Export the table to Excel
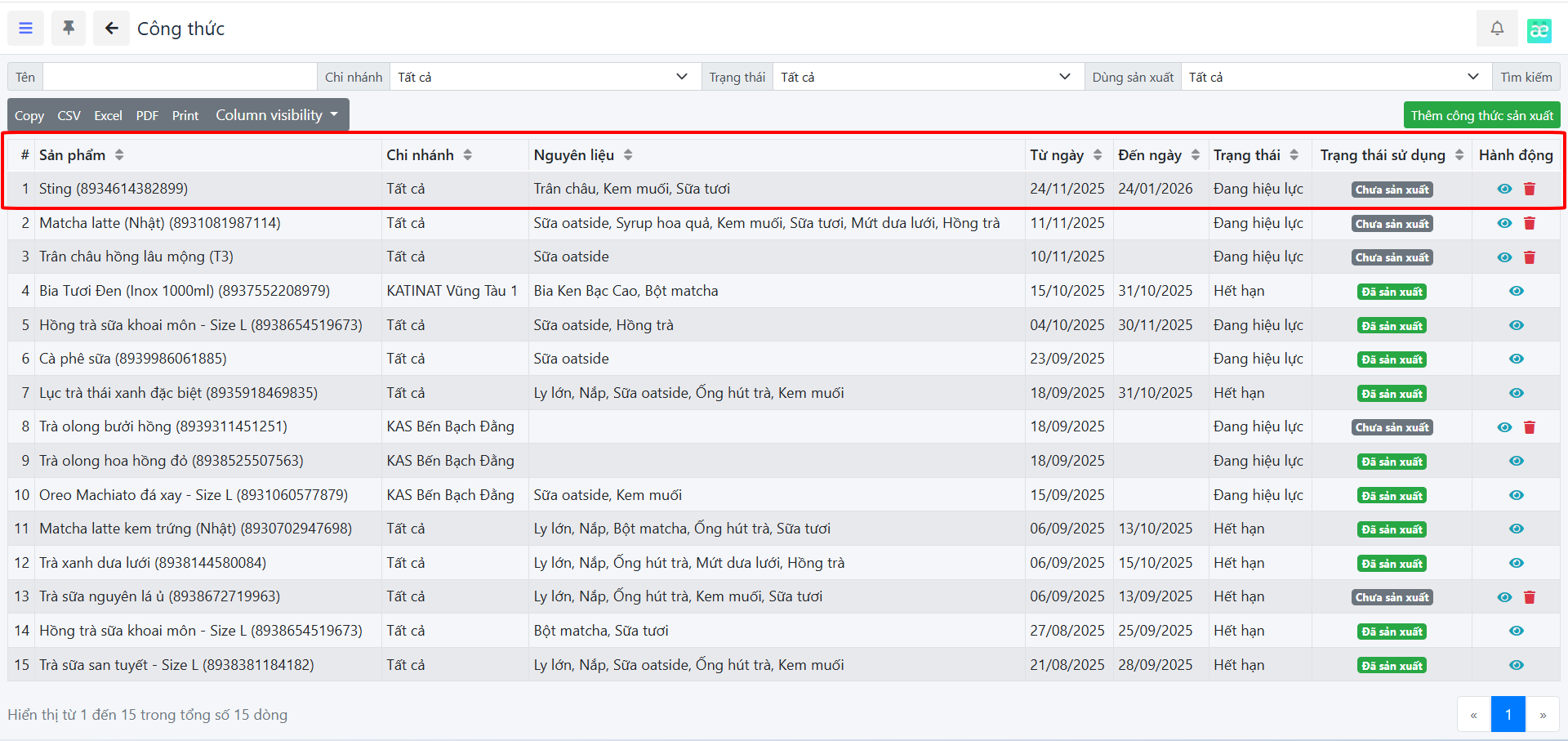The height and width of the screenshot is (741, 1568). coord(108,115)
